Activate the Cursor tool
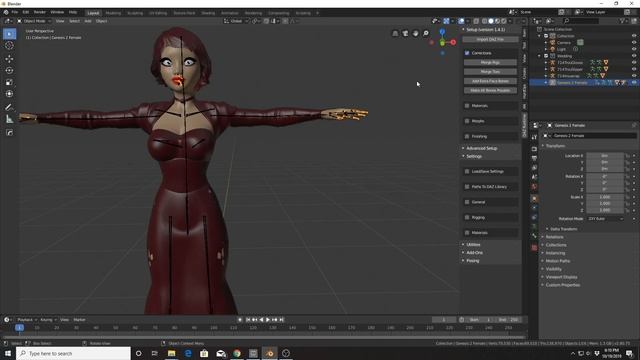Viewport: 640px width, 360px height. pyautogui.click(x=9, y=46)
